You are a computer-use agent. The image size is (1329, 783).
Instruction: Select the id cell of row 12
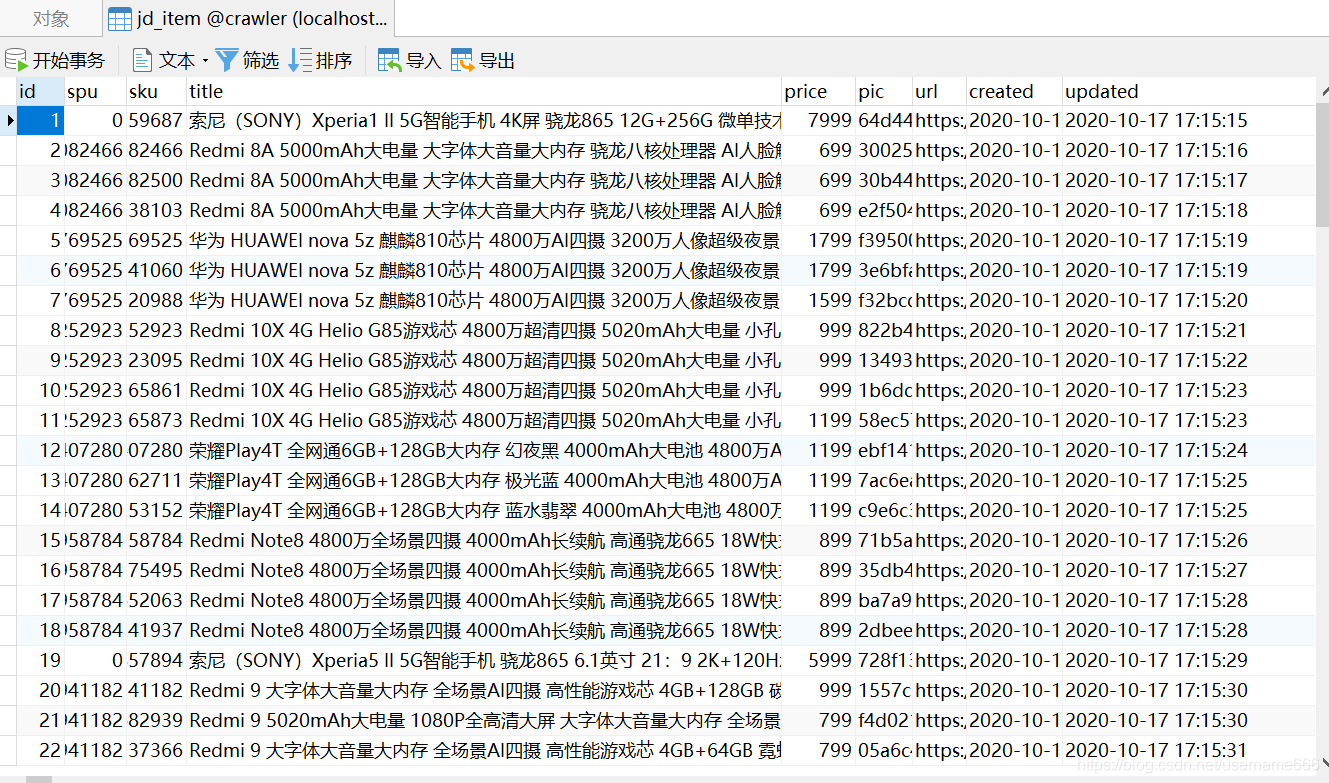click(41, 451)
